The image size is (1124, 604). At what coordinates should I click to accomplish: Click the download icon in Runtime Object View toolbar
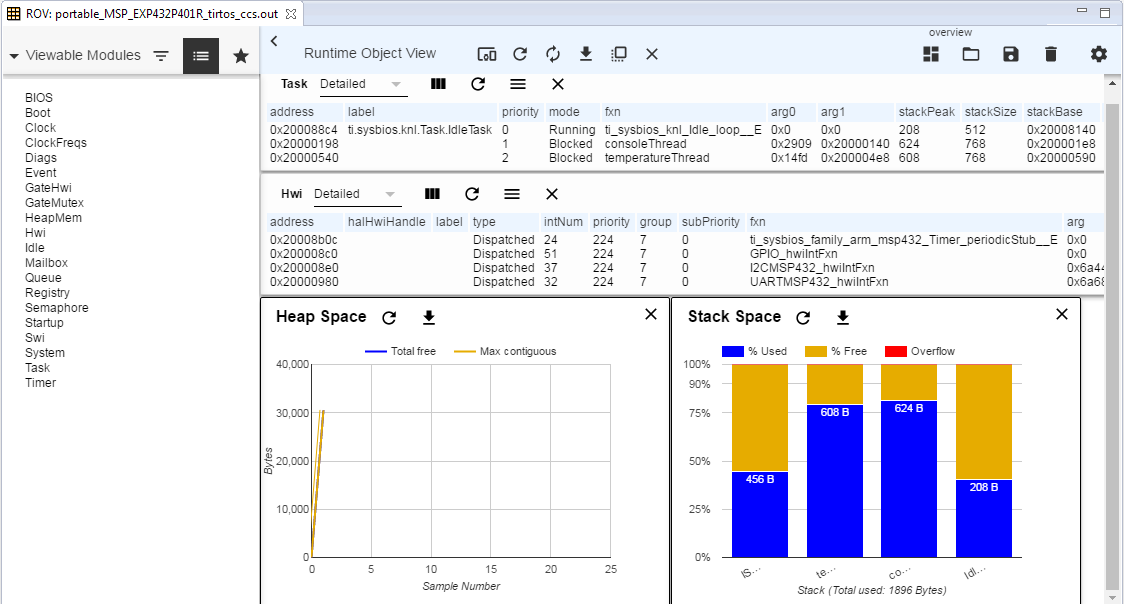pyautogui.click(x=586, y=54)
